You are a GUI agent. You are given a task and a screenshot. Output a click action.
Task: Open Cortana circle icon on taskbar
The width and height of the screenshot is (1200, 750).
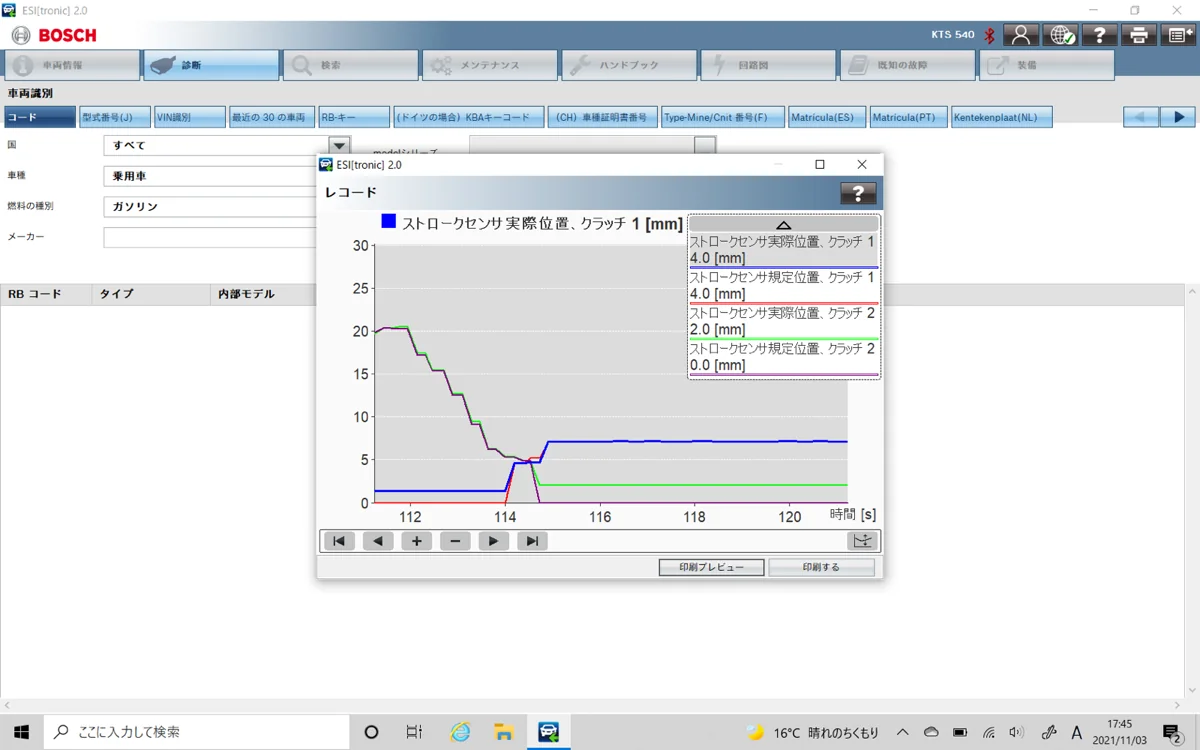pos(371,732)
